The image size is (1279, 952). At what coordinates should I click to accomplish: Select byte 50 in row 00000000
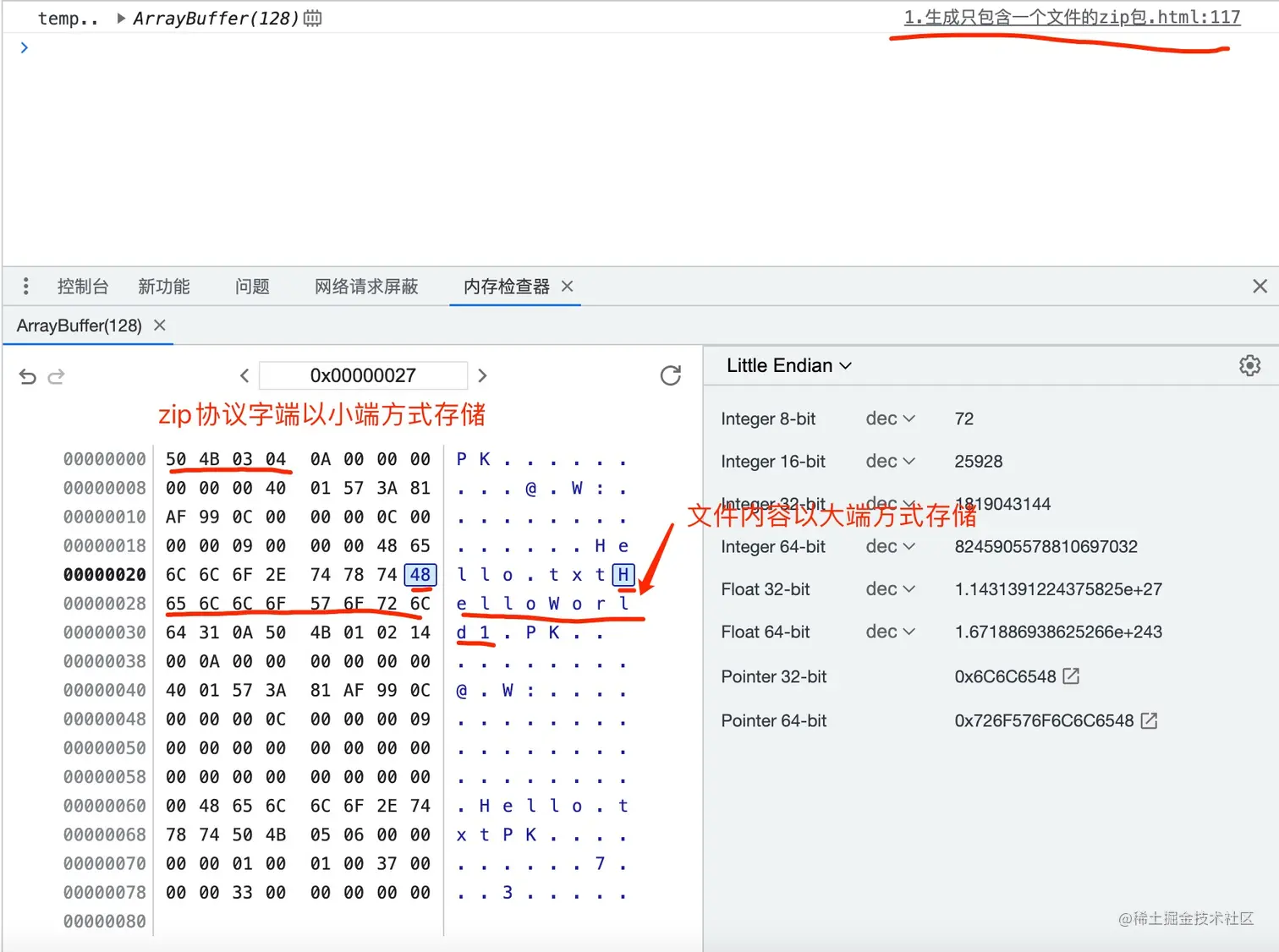pyautogui.click(x=176, y=459)
